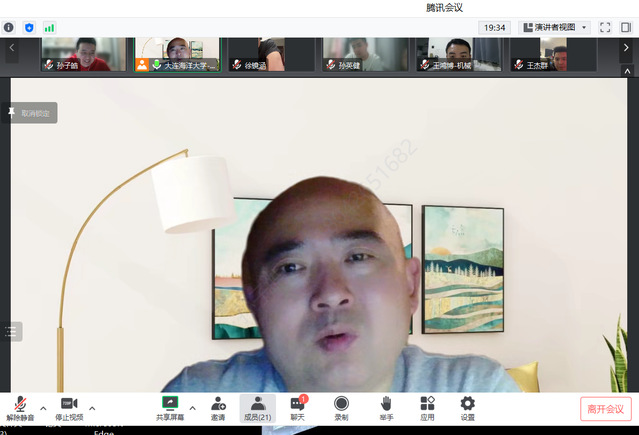
Task: Click the meeting info icon
Action: [x=9, y=28]
